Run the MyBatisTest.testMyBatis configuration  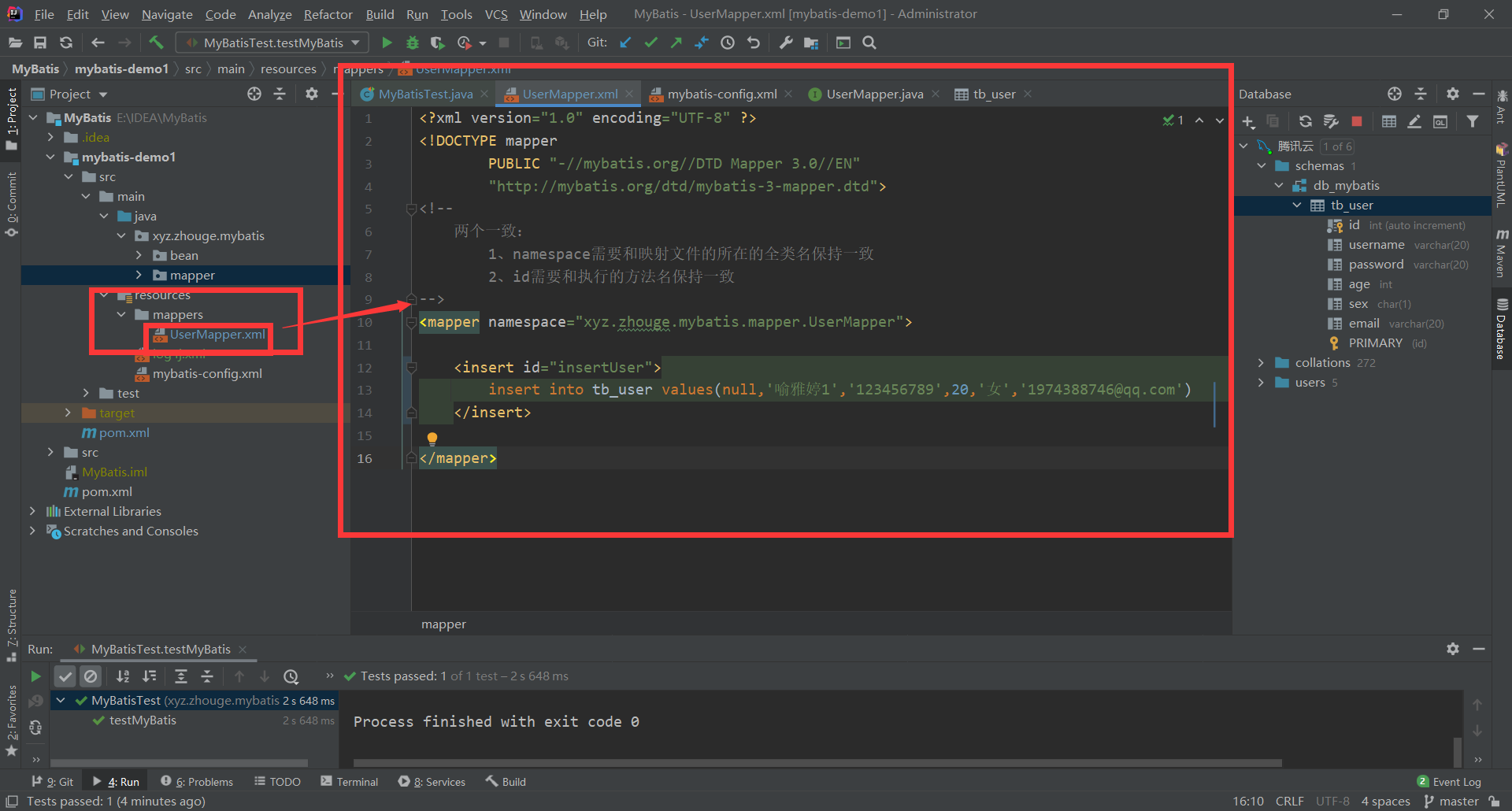coord(387,43)
